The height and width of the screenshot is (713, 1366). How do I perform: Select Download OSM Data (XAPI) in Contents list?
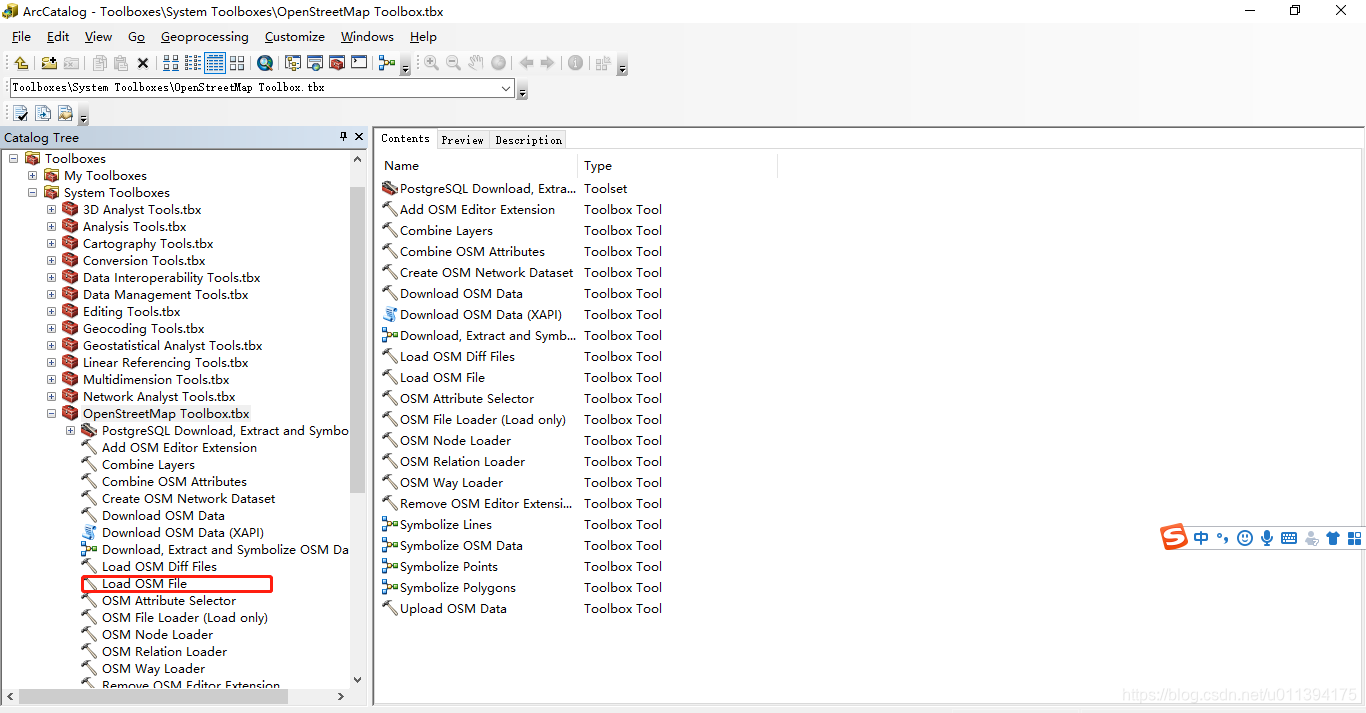481,315
